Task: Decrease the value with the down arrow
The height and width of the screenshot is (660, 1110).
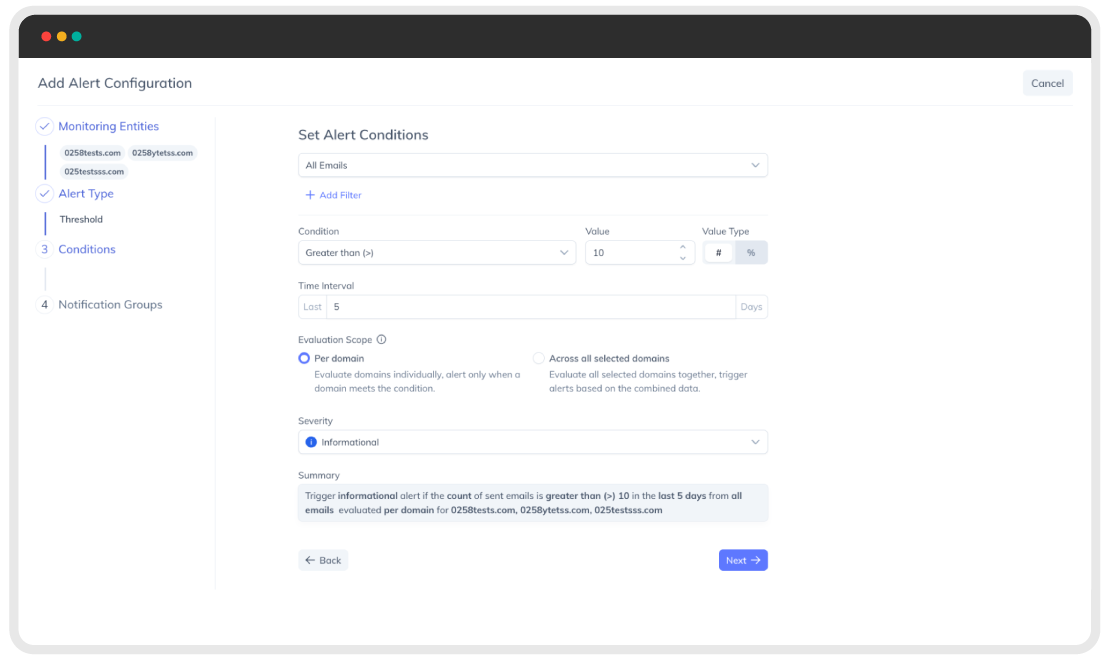Action: click(682, 258)
